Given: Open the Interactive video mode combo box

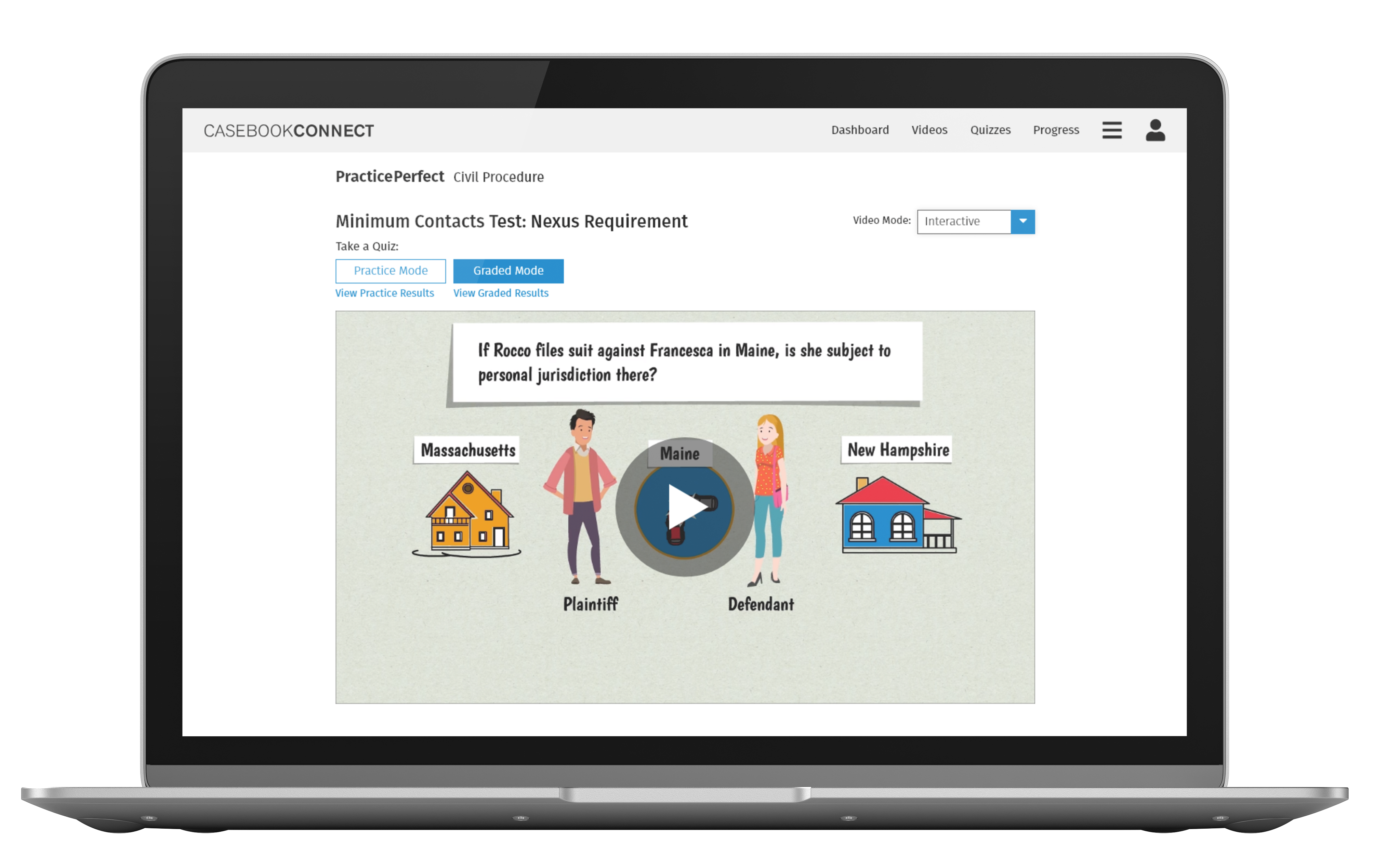Looking at the screenshot, I should click(964, 221).
